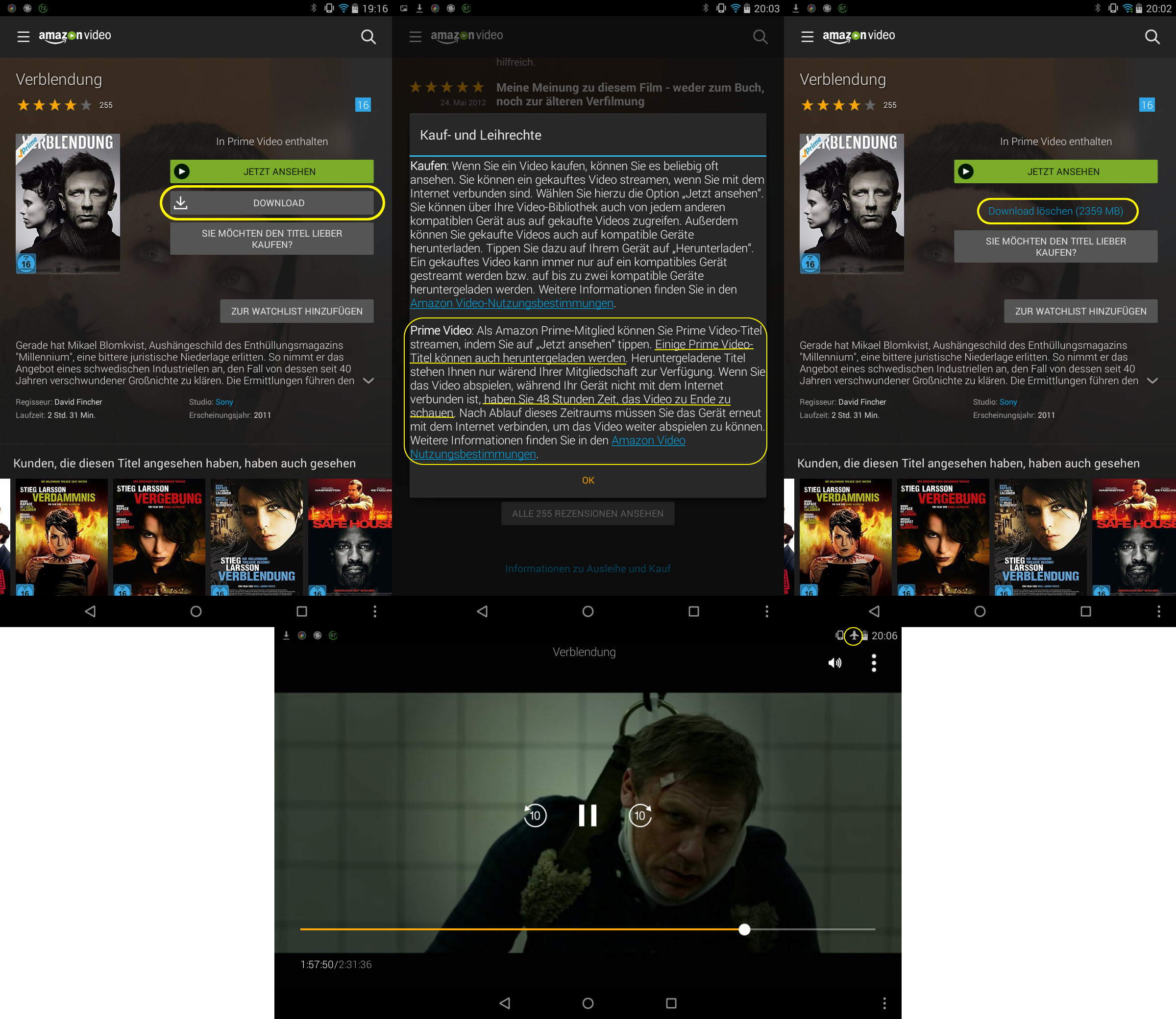Screen dimensions: 1176x1019
Task: Open search in left screenshot
Action: [x=368, y=37]
